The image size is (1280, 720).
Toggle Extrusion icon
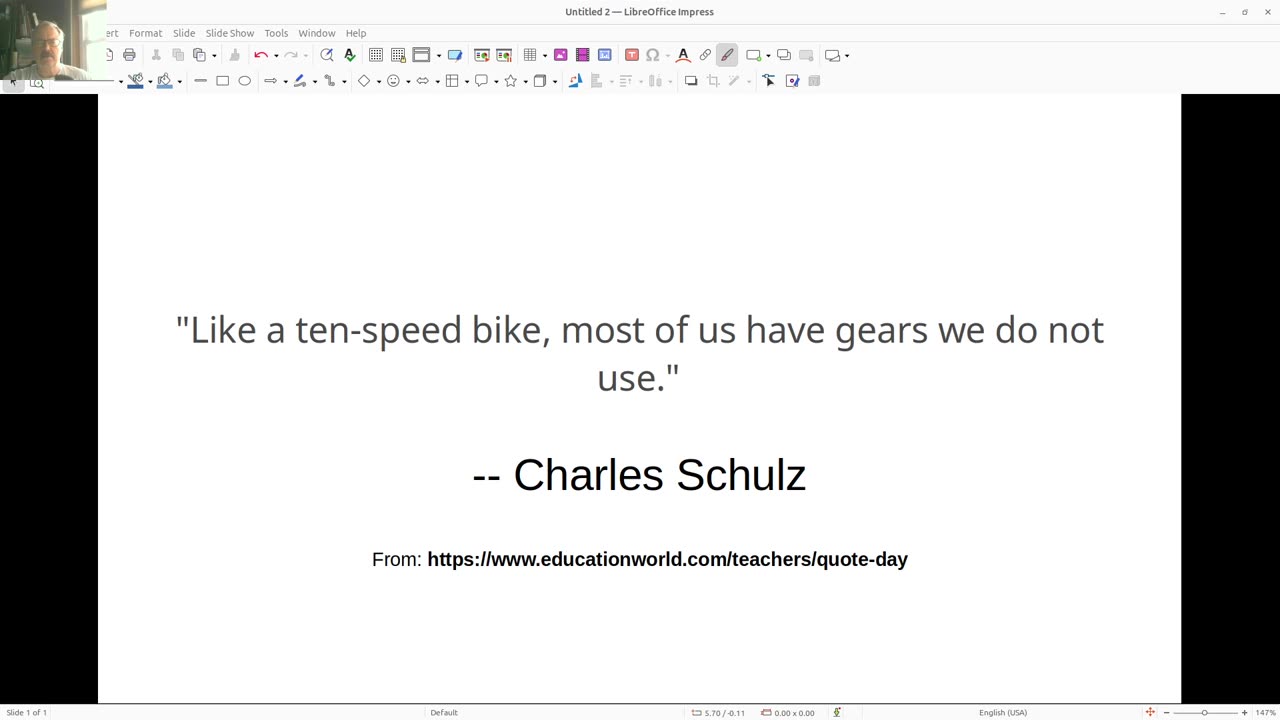pos(814,81)
